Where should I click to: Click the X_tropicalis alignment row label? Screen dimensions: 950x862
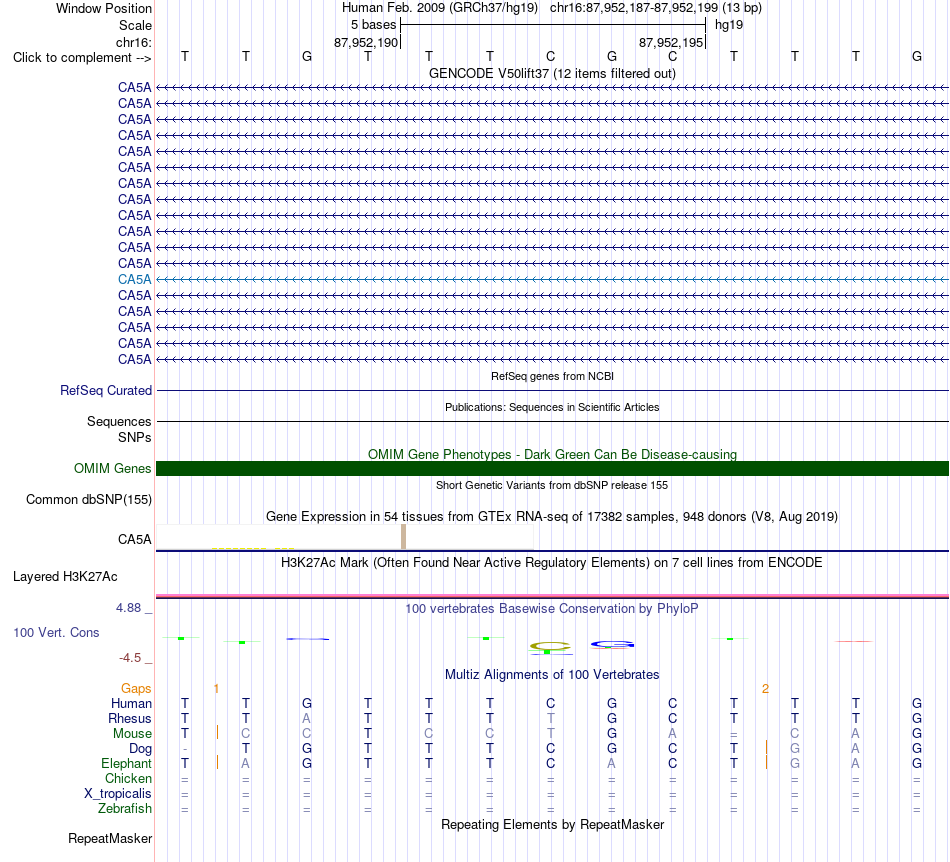click(118, 794)
